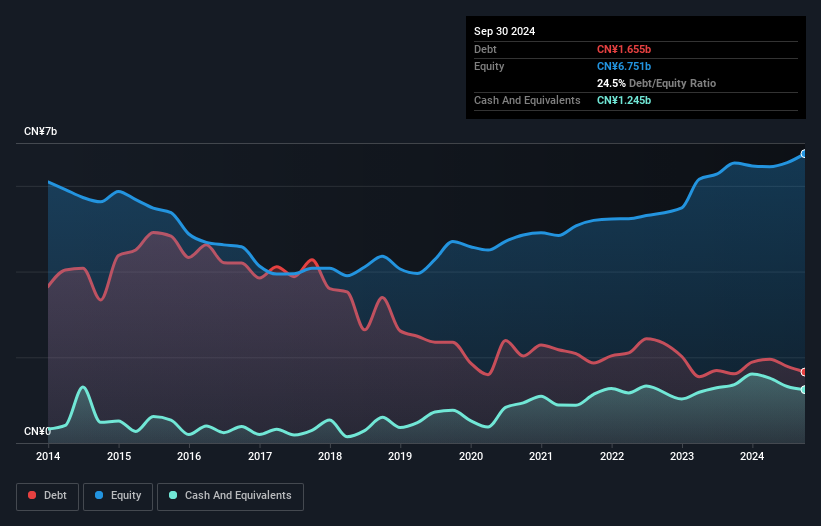Image resolution: width=821 pixels, height=526 pixels.
Task: Click the blue Equity end-point marker
Action: [804, 154]
